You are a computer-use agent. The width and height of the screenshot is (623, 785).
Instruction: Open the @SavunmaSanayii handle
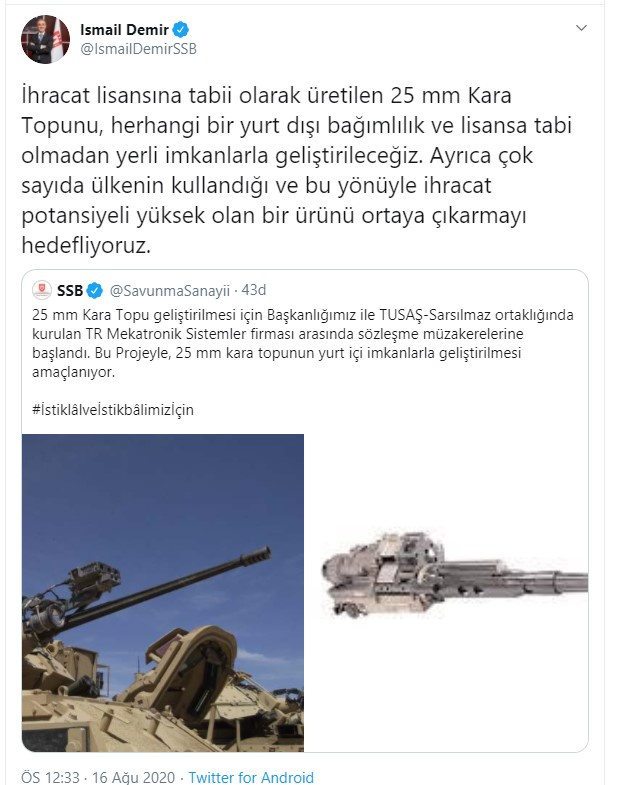coord(169,290)
